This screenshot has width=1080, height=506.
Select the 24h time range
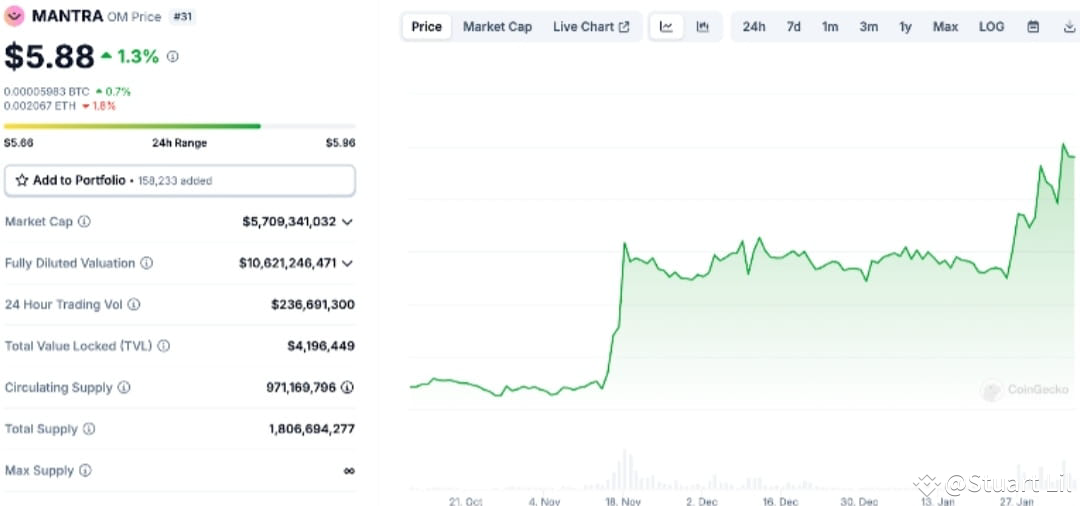pos(754,27)
